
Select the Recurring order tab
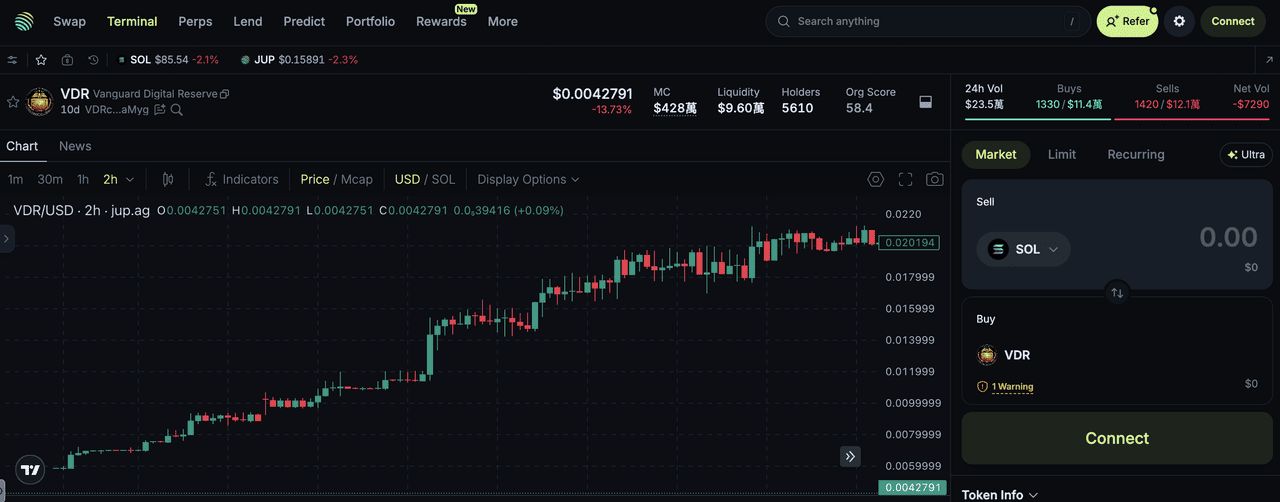1136,154
